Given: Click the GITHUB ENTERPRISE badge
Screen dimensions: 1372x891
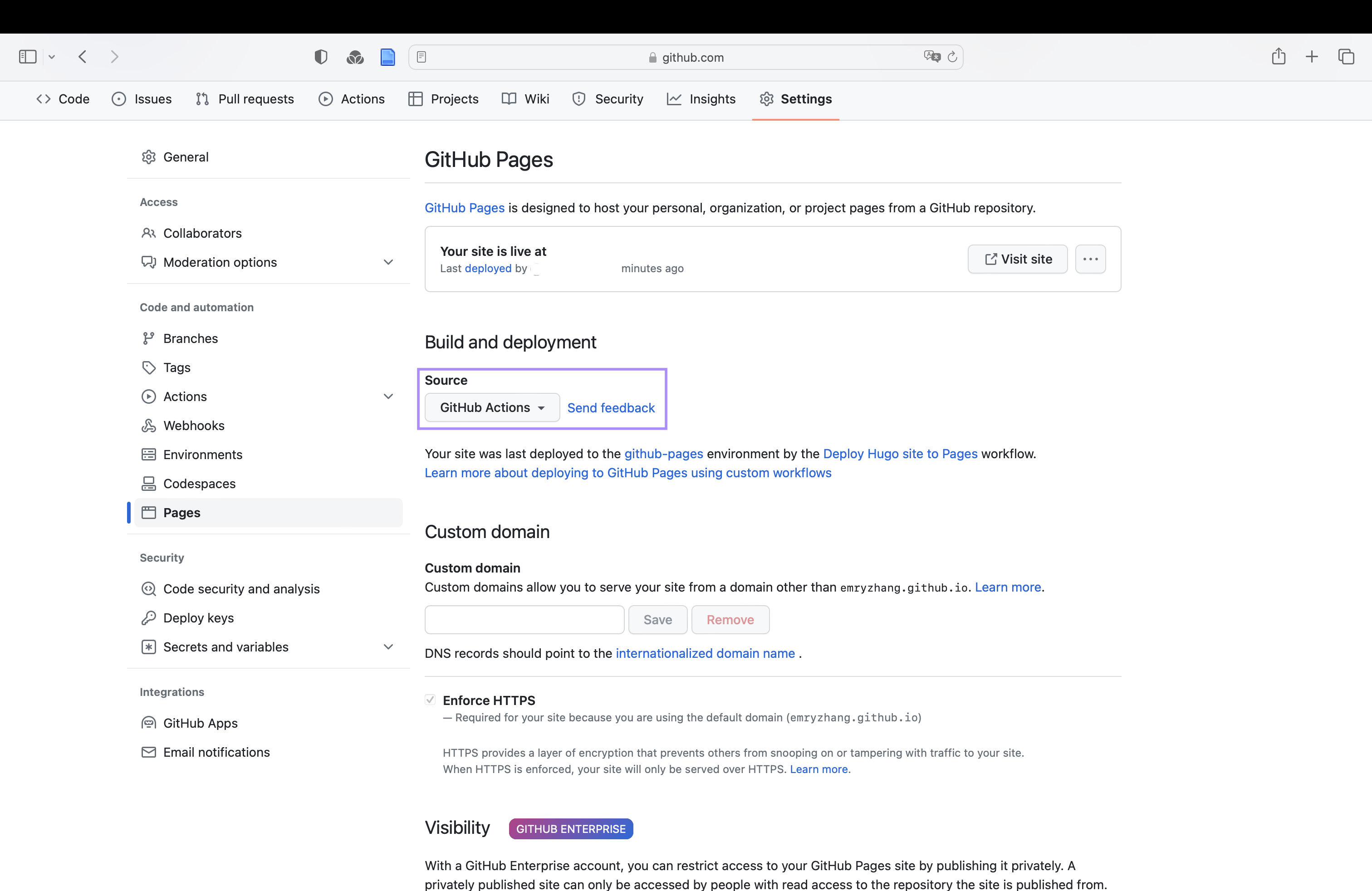Looking at the screenshot, I should tap(571, 829).
